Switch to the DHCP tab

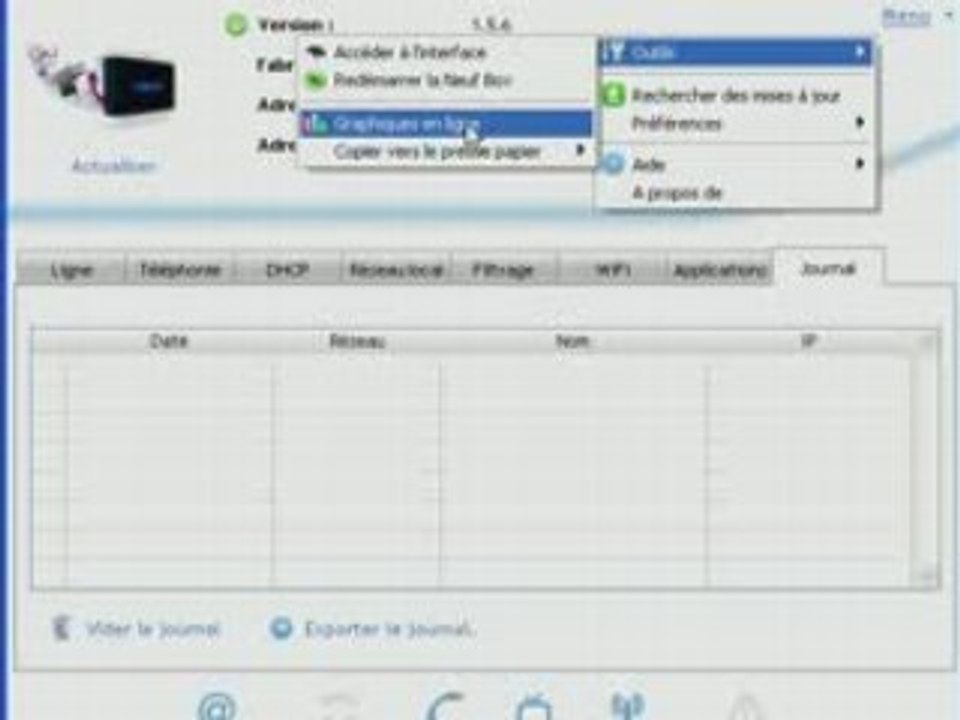(287, 269)
